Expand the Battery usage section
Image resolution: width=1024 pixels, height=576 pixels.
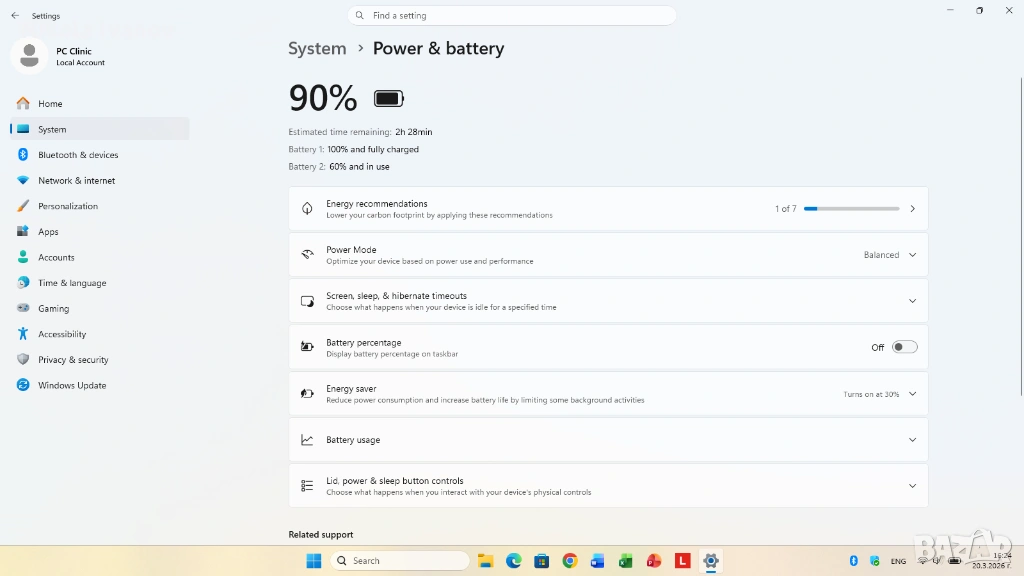[x=608, y=440]
